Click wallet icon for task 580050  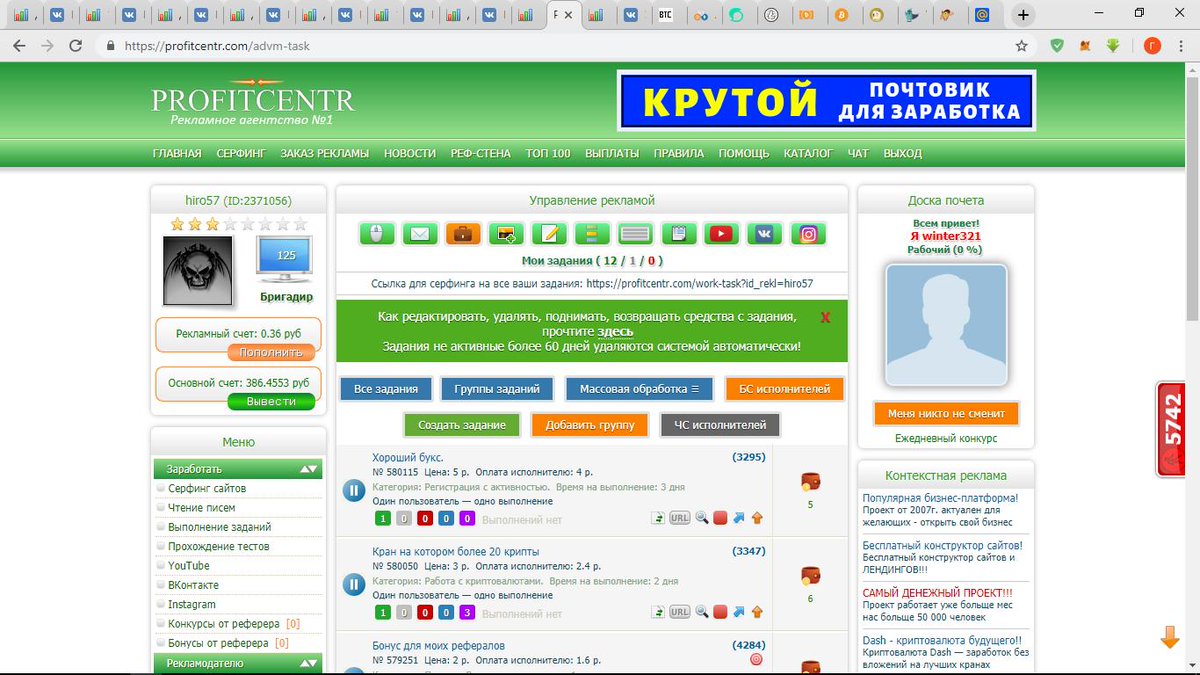pyautogui.click(x=810, y=577)
